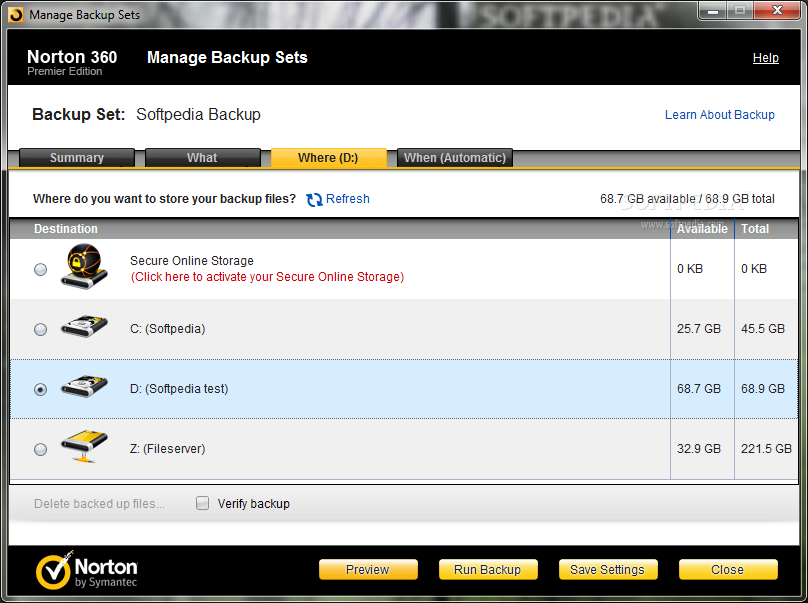Click the 221.5 GB total value
Viewport: 808px width, 603px height.
tap(766, 449)
